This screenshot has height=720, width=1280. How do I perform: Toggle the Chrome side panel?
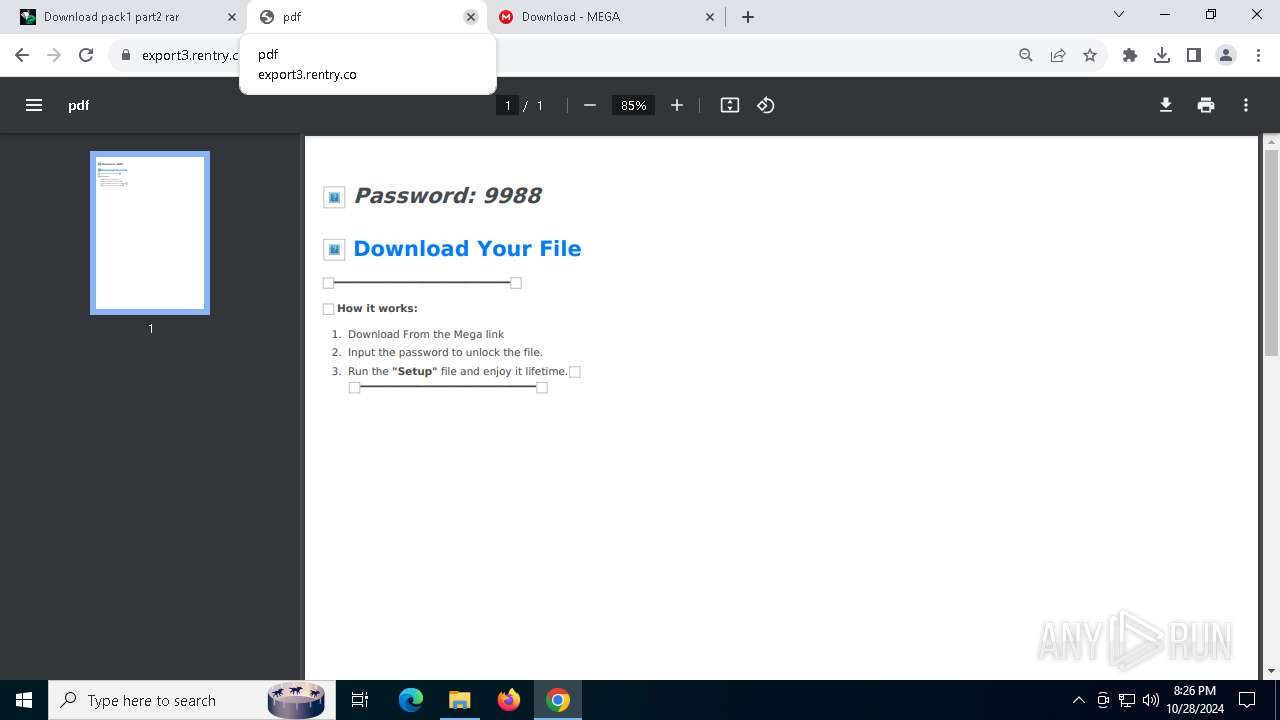point(1194,55)
